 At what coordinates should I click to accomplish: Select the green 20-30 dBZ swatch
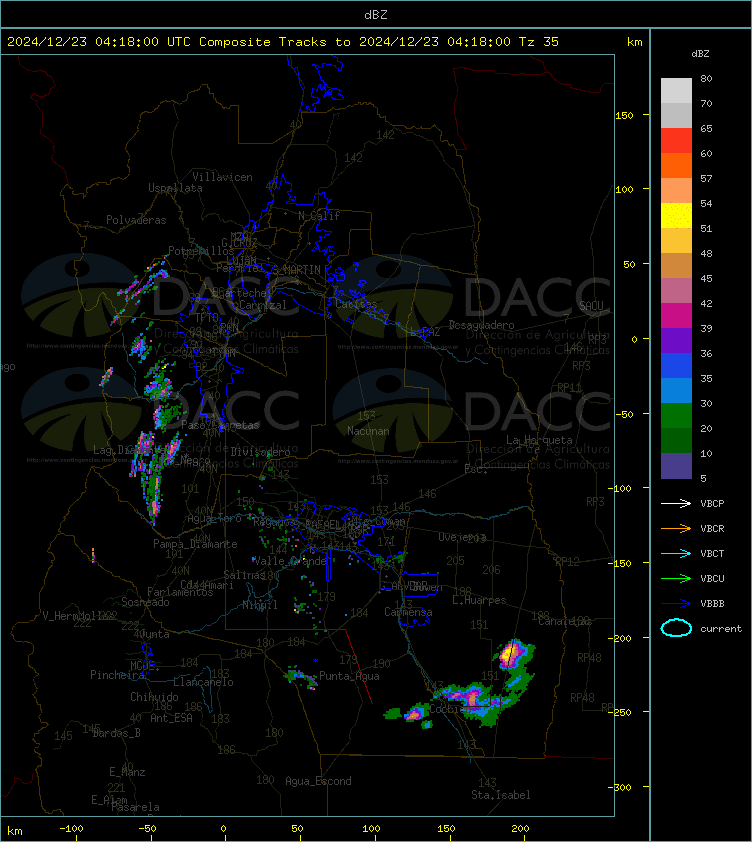676,415
